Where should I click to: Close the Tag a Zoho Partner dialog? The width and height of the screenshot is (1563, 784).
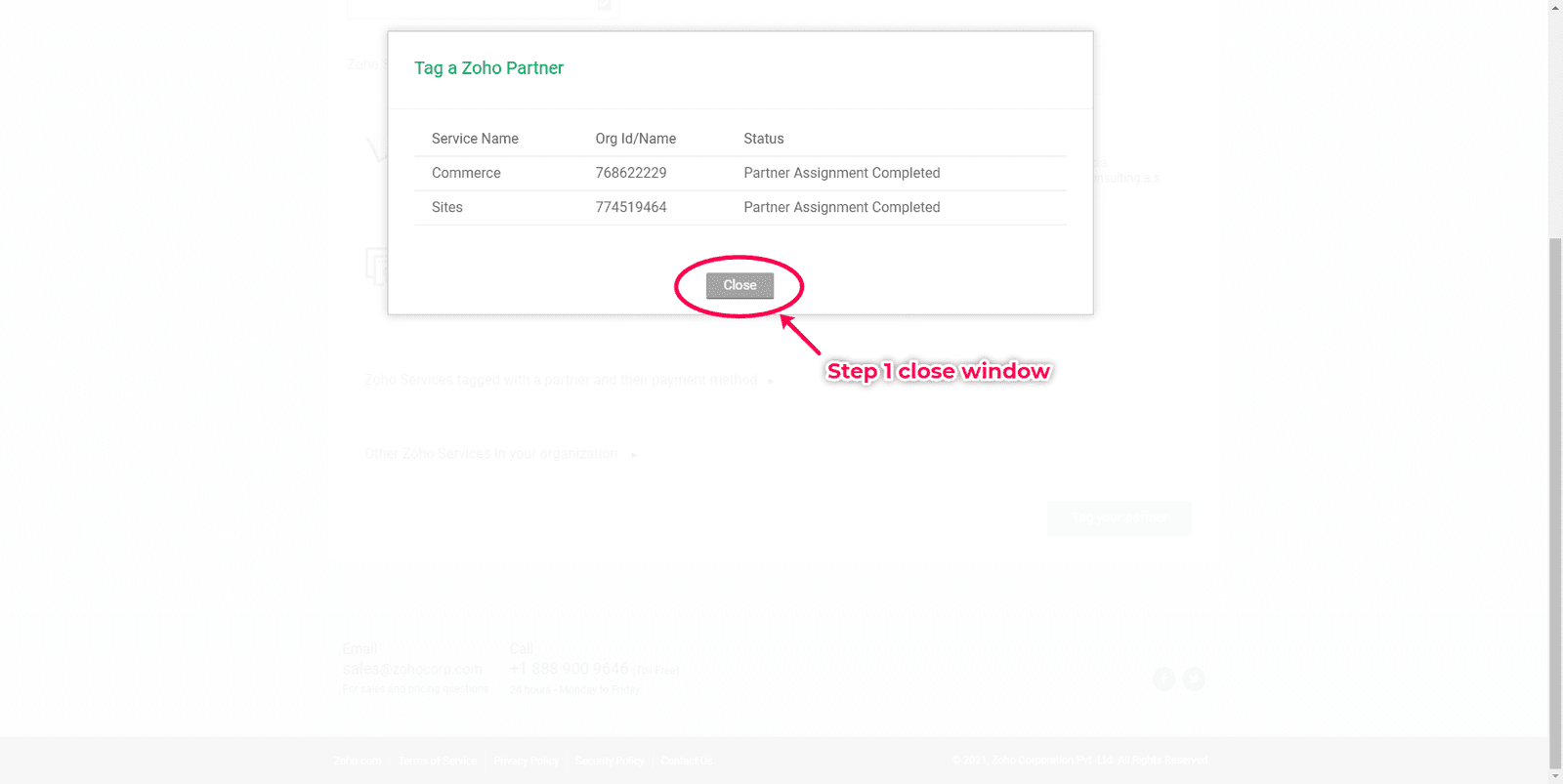coord(739,285)
